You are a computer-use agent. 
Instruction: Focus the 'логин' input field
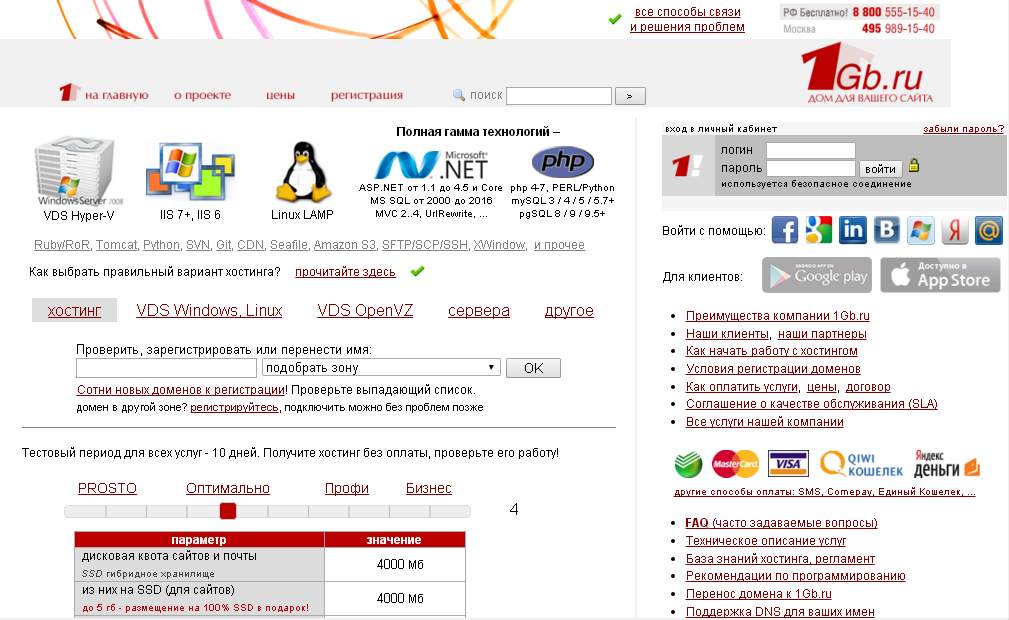[x=811, y=150]
